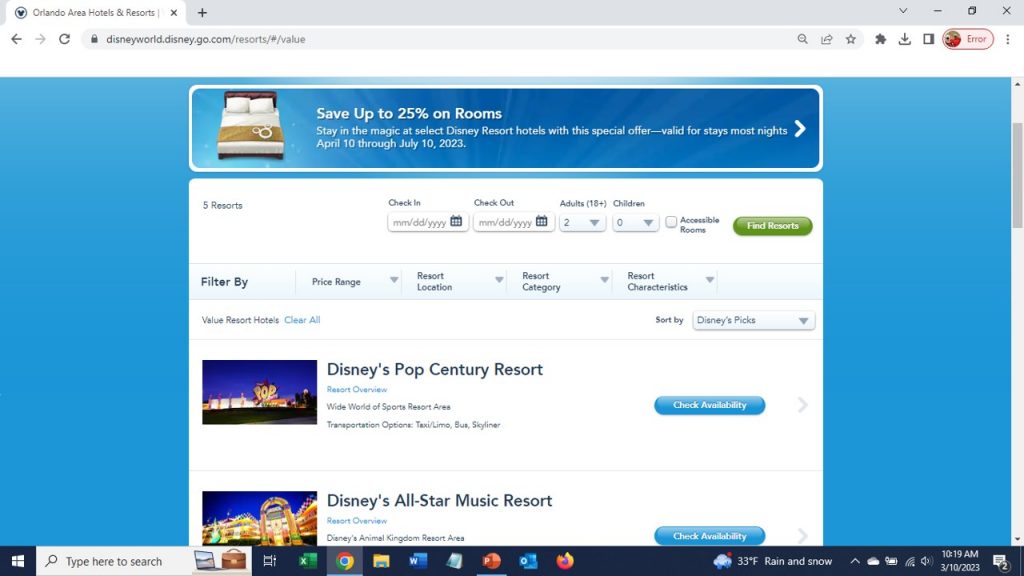Click Pop Century Resort thumbnail image
The width and height of the screenshot is (1024, 576).
(x=259, y=392)
